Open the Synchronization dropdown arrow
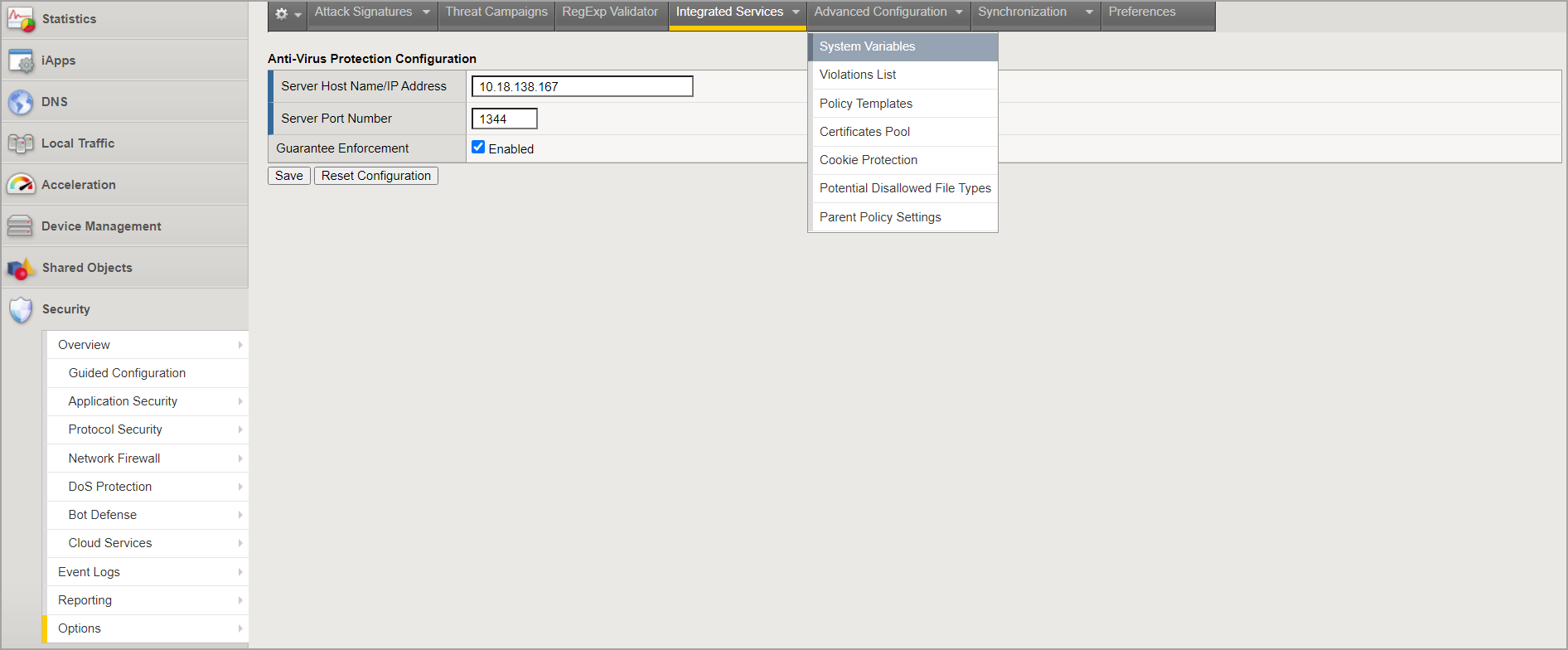Viewport: 1568px width, 650px height. click(x=1089, y=12)
